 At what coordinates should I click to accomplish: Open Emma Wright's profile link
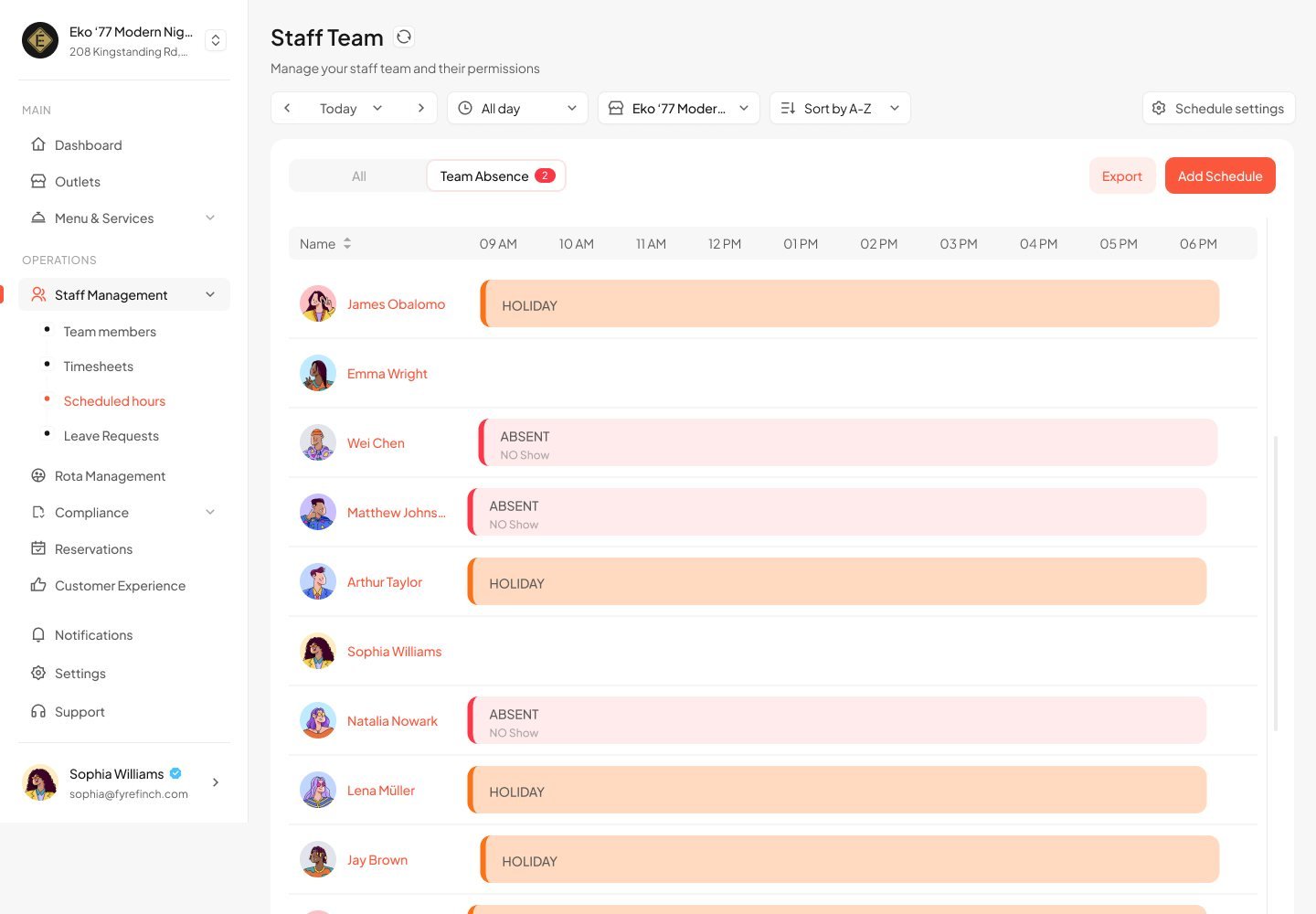(387, 373)
